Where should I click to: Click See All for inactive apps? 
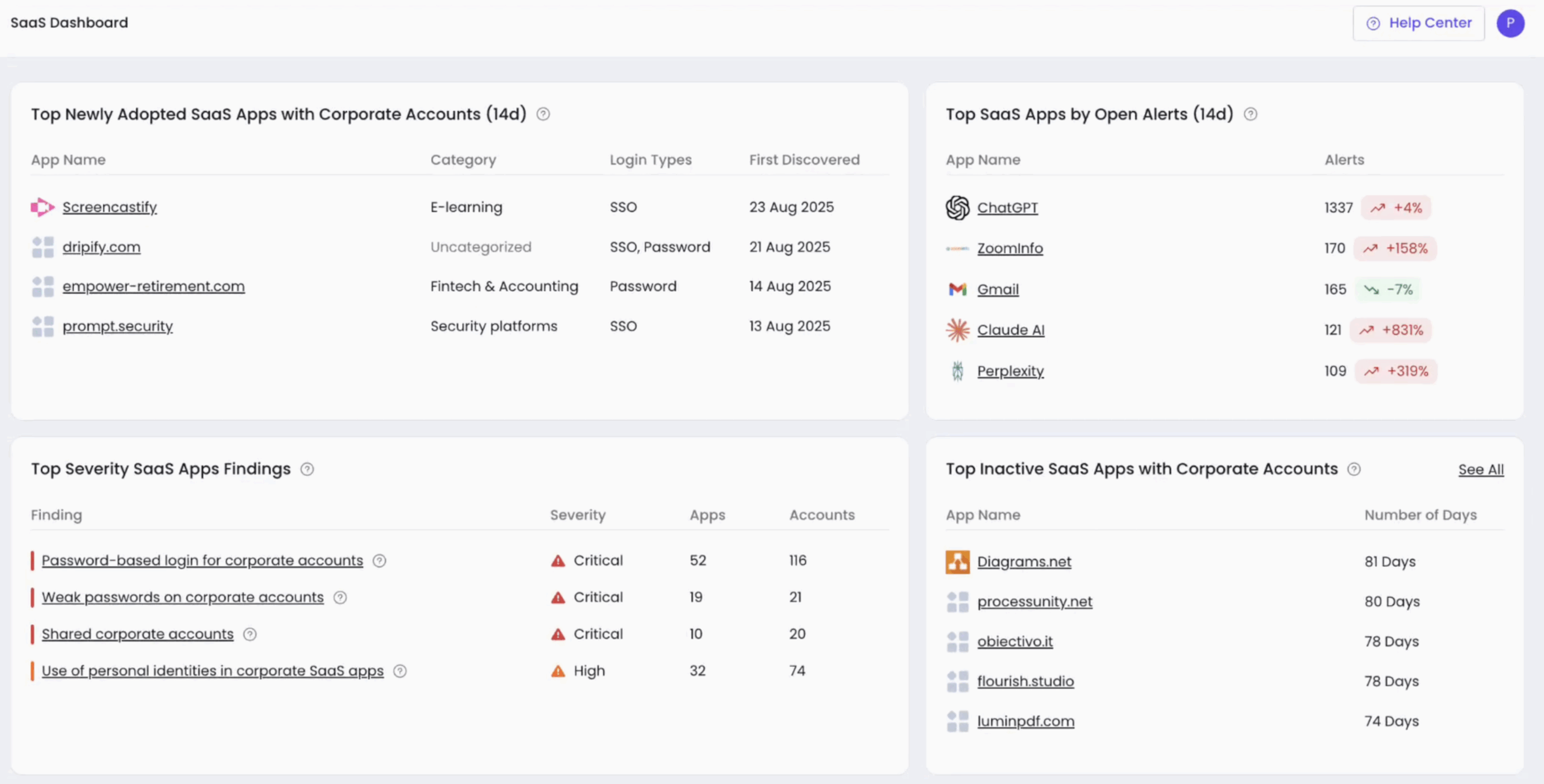[1481, 470]
